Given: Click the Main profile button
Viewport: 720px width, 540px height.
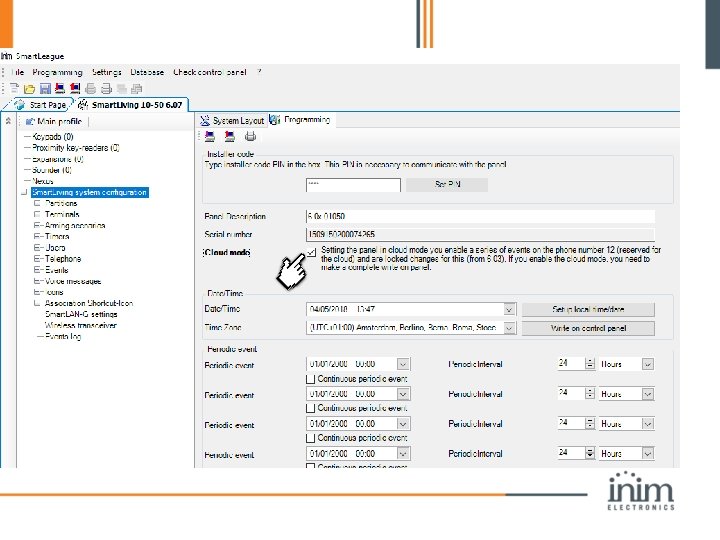Looking at the screenshot, I should click(54, 121).
